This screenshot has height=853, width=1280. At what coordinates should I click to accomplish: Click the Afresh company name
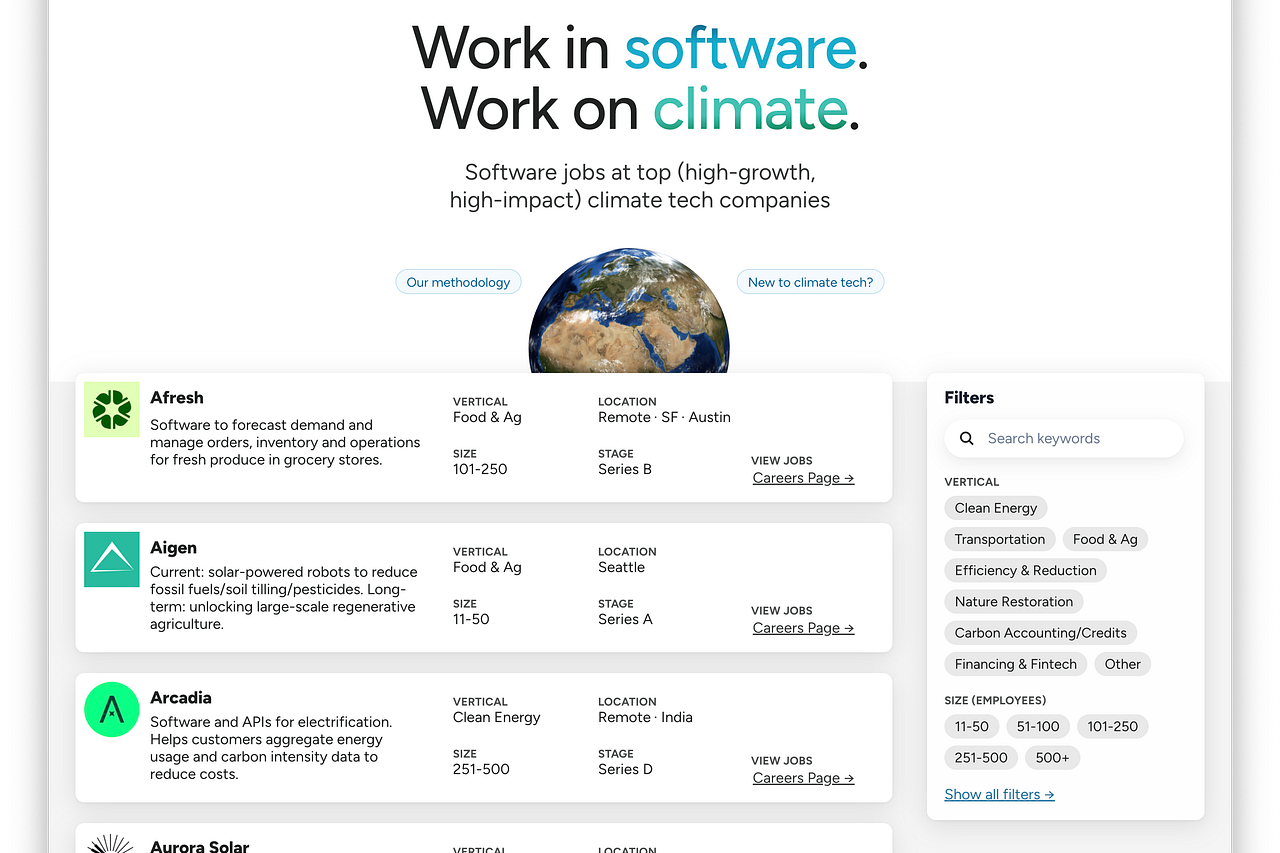[177, 397]
